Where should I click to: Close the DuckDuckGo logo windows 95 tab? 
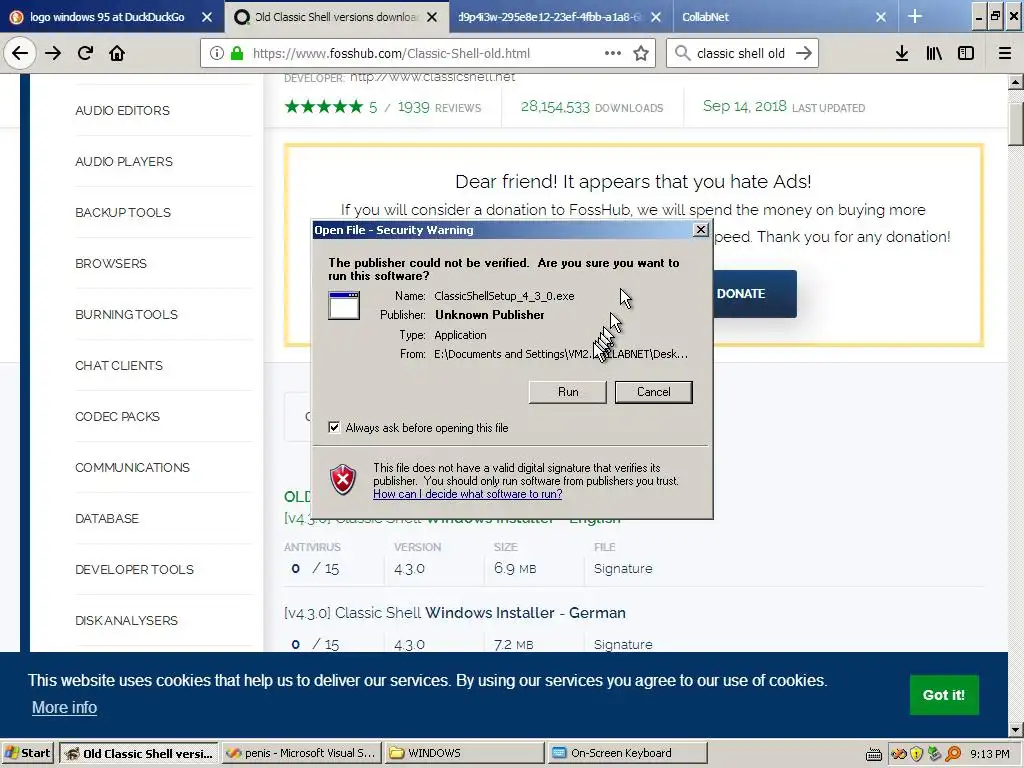[x=206, y=17]
